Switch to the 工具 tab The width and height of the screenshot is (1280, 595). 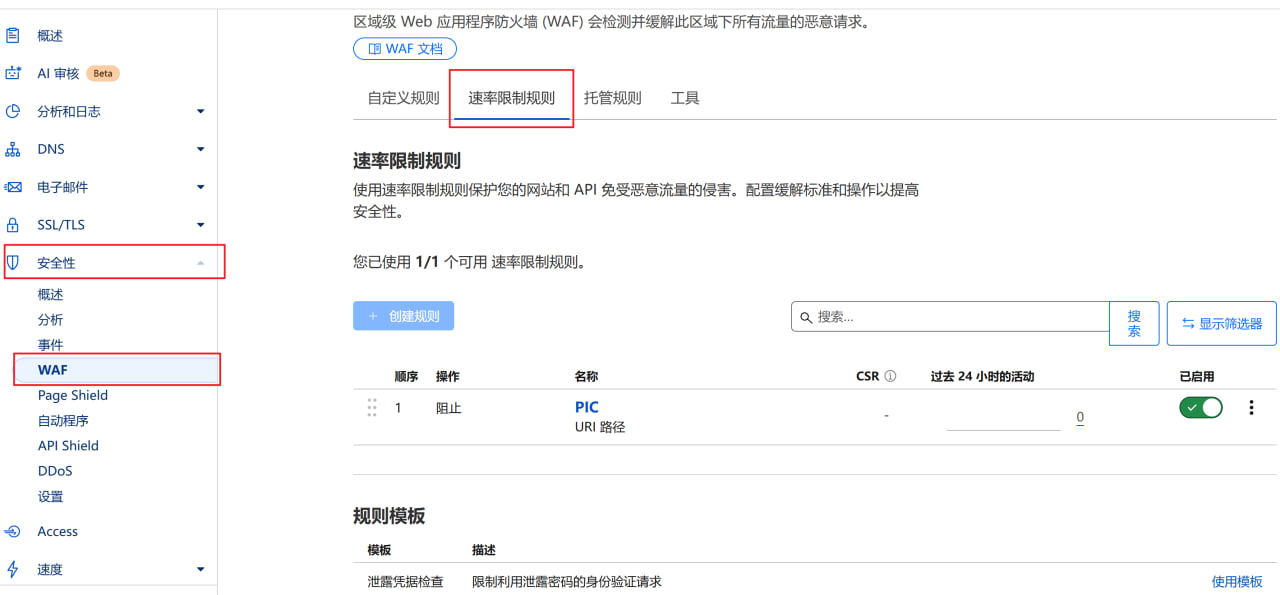(x=685, y=98)
